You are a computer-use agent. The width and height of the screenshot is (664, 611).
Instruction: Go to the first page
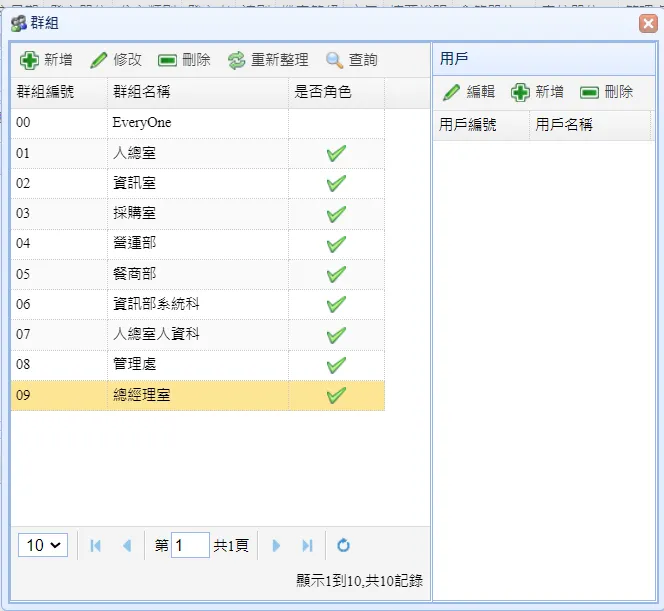[96, 545]
